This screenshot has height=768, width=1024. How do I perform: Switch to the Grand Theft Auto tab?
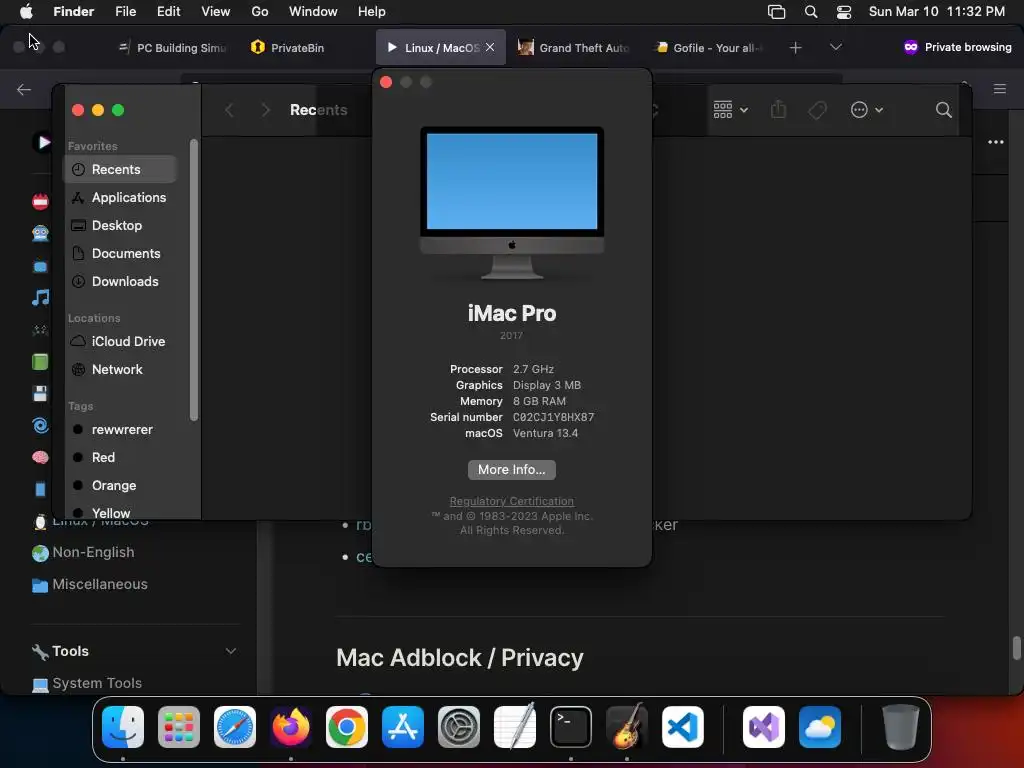pos(573,48)
